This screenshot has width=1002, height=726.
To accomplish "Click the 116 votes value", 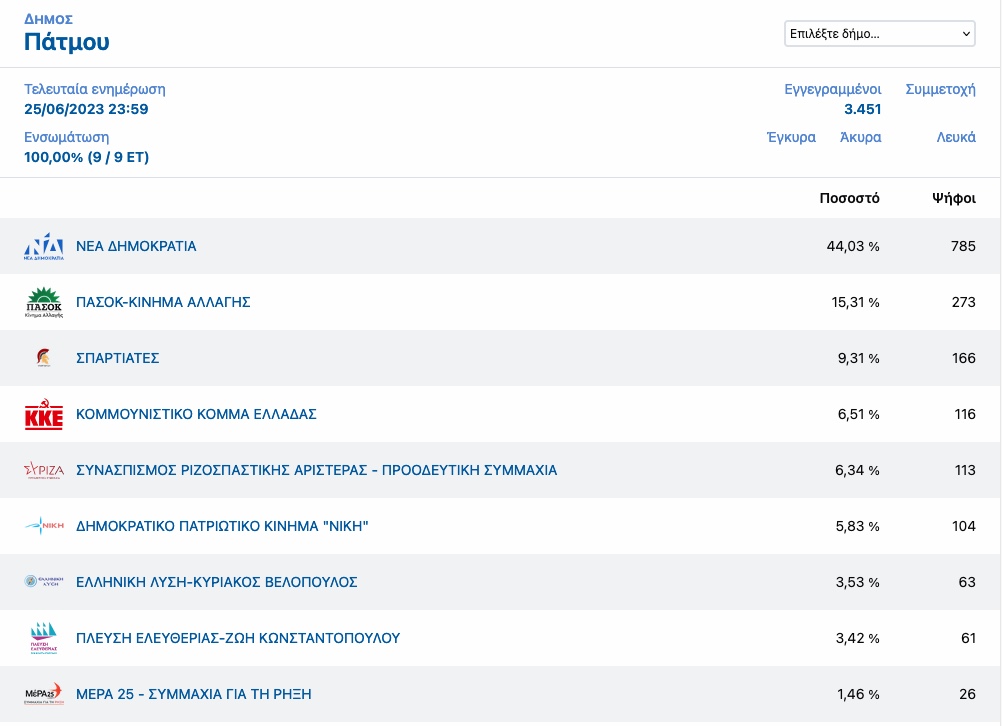I will pos(965,414).
